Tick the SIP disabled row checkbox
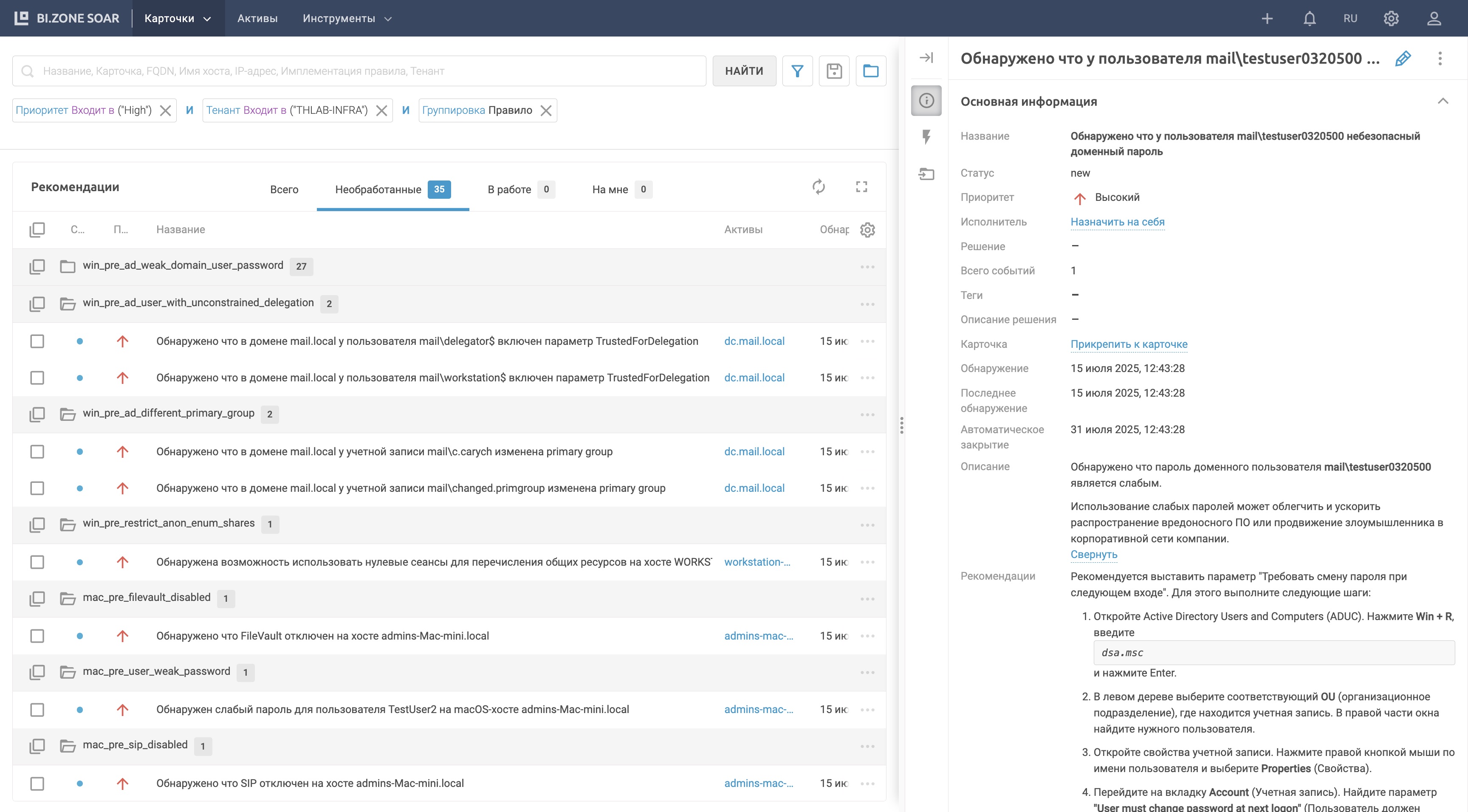The image size is (1468, 812). (x=37, y=784)
